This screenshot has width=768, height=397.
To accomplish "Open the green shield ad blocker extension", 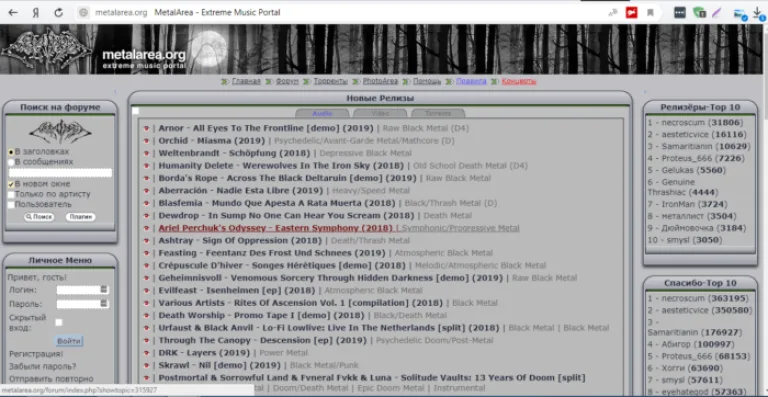I will [x=699, y=13].
